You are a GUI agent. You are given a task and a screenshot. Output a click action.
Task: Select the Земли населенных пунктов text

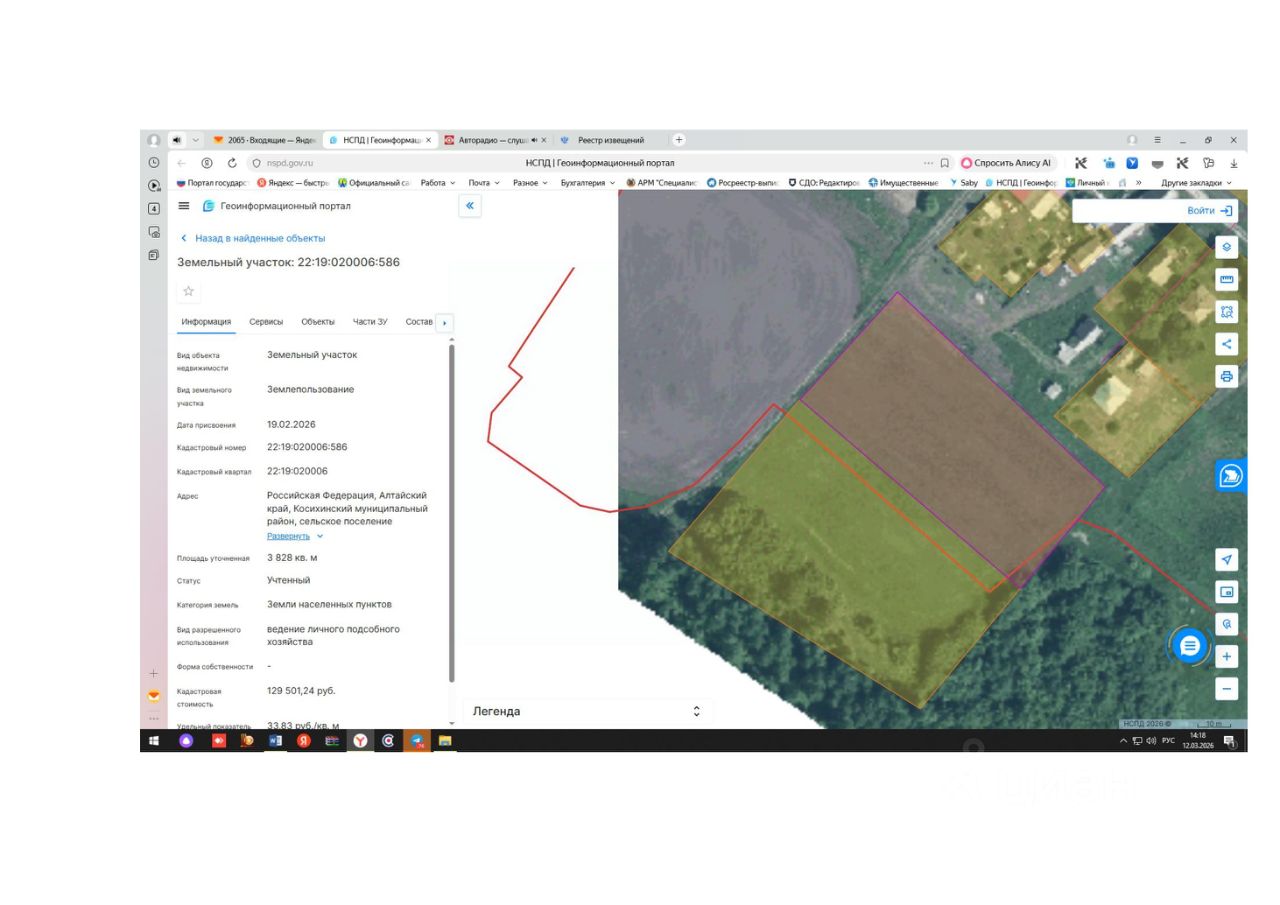329,604
